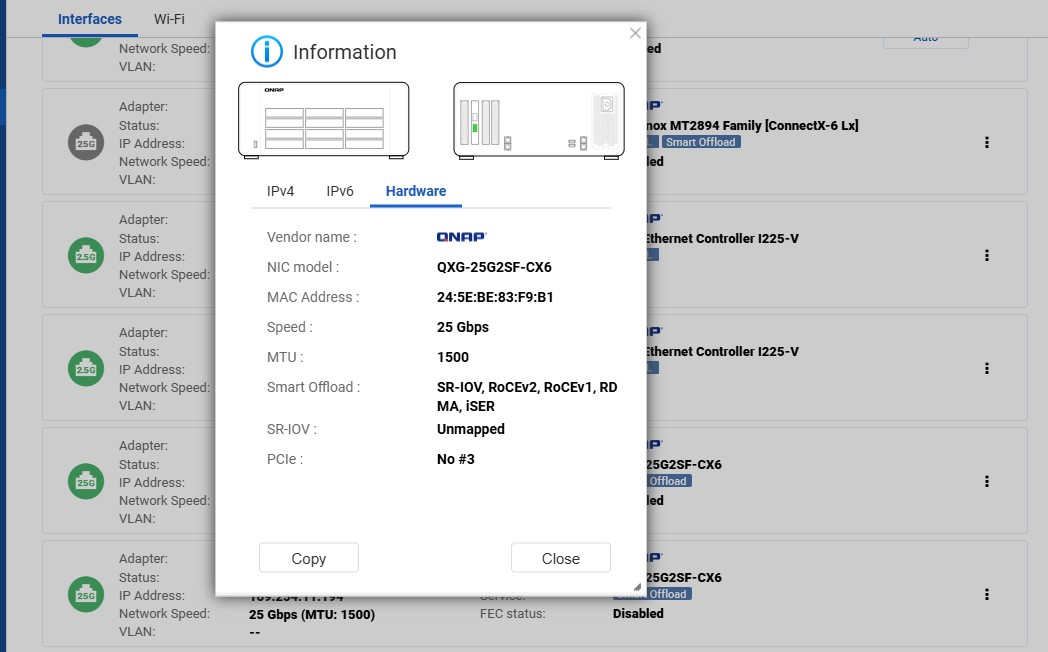Click the NAS front panel image
This screenshot has width=1048, height=652.
point(323,121)
